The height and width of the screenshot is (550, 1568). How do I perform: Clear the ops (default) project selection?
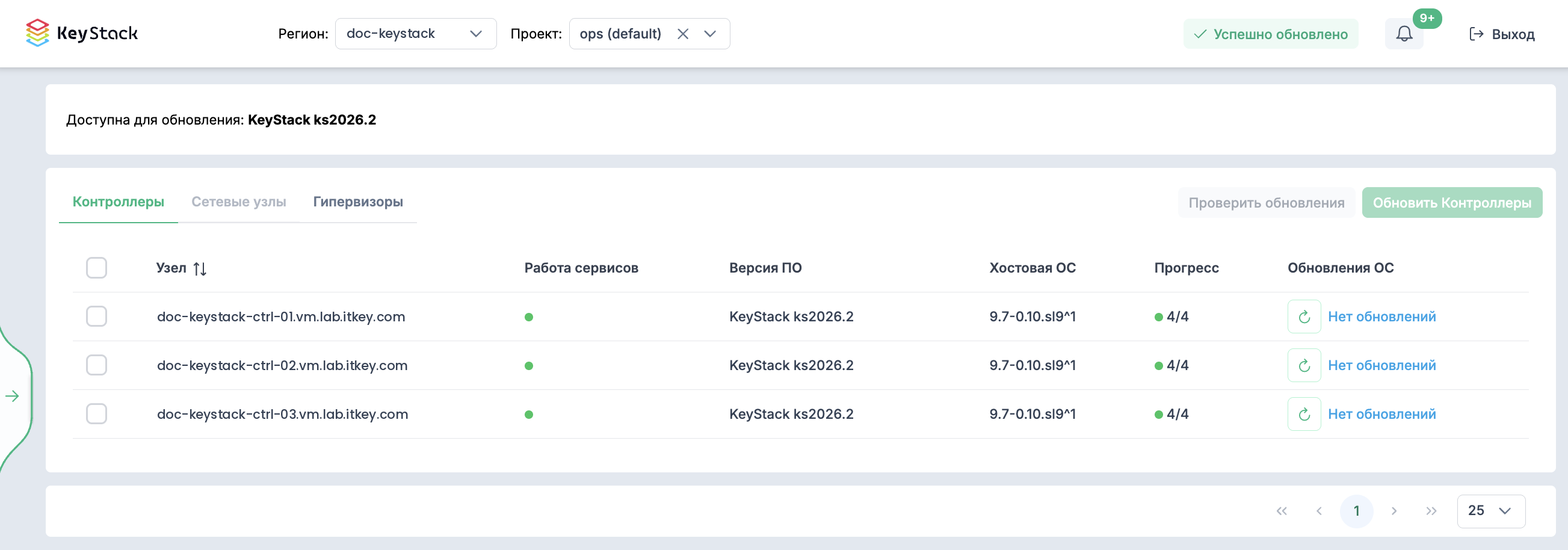(x=683, y=34)
